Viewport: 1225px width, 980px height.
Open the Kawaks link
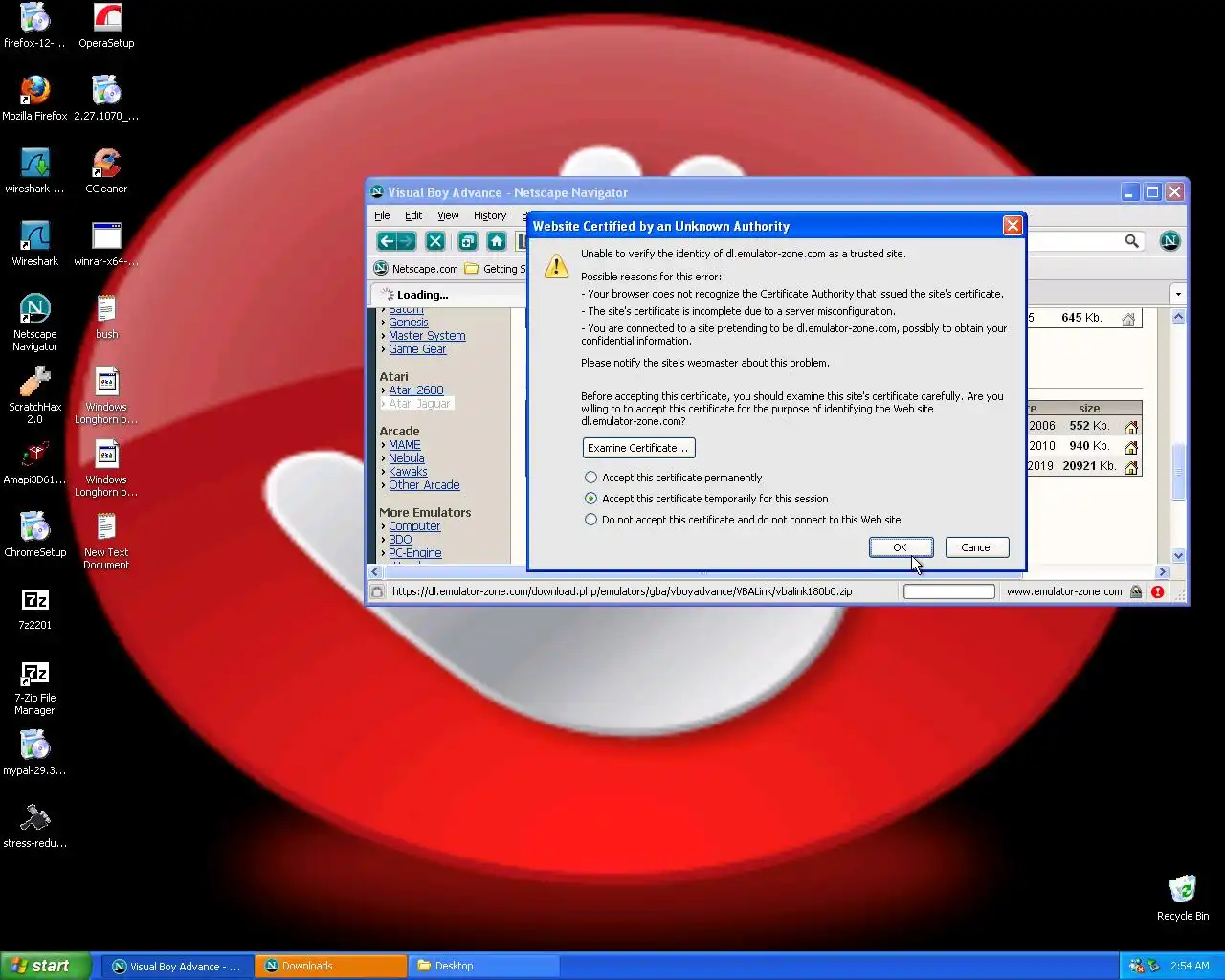click(408, 472)
